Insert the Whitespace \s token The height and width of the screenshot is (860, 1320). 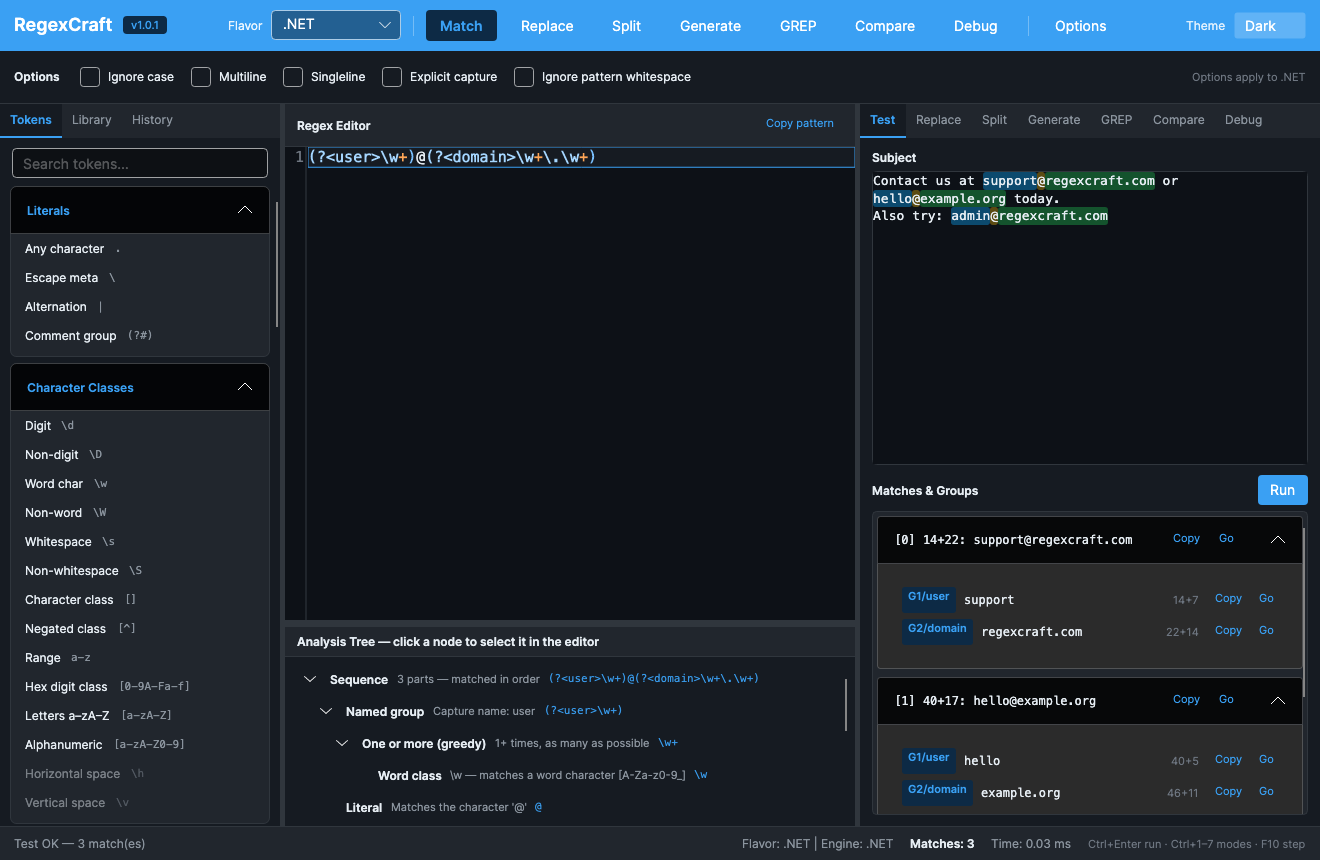140,542
